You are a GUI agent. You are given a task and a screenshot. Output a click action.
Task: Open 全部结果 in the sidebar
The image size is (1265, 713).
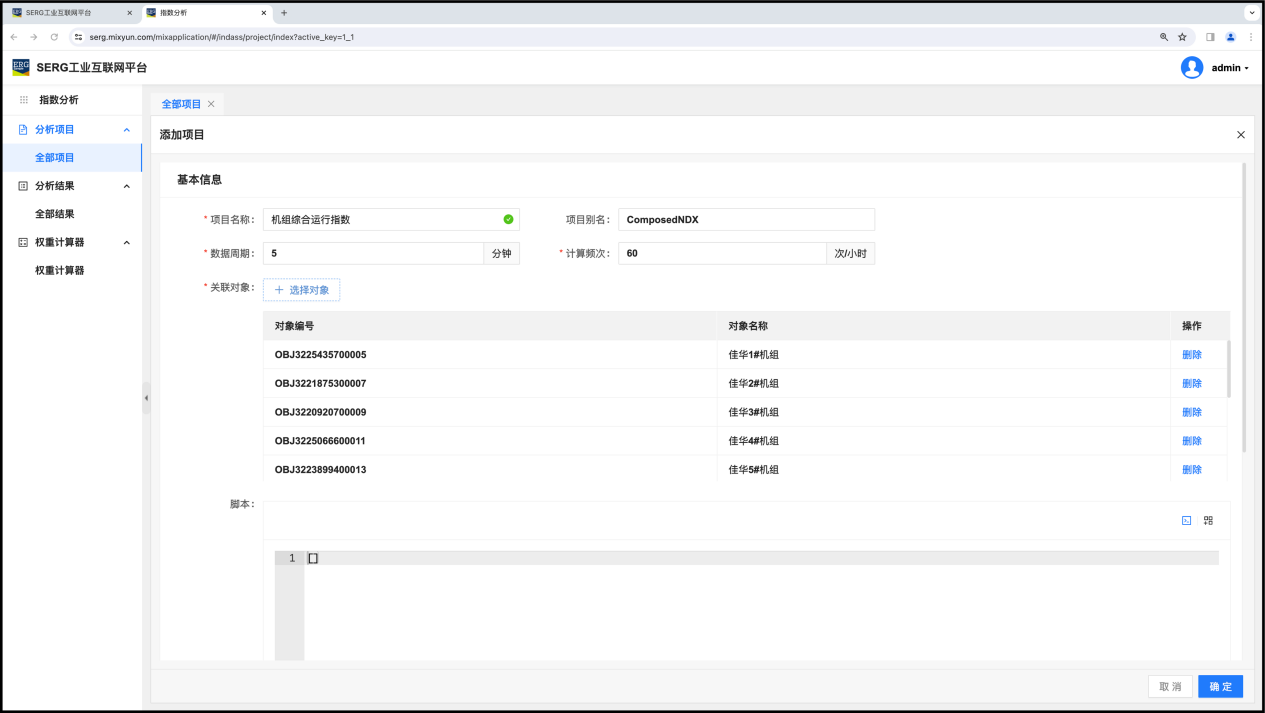pos(55,214)
